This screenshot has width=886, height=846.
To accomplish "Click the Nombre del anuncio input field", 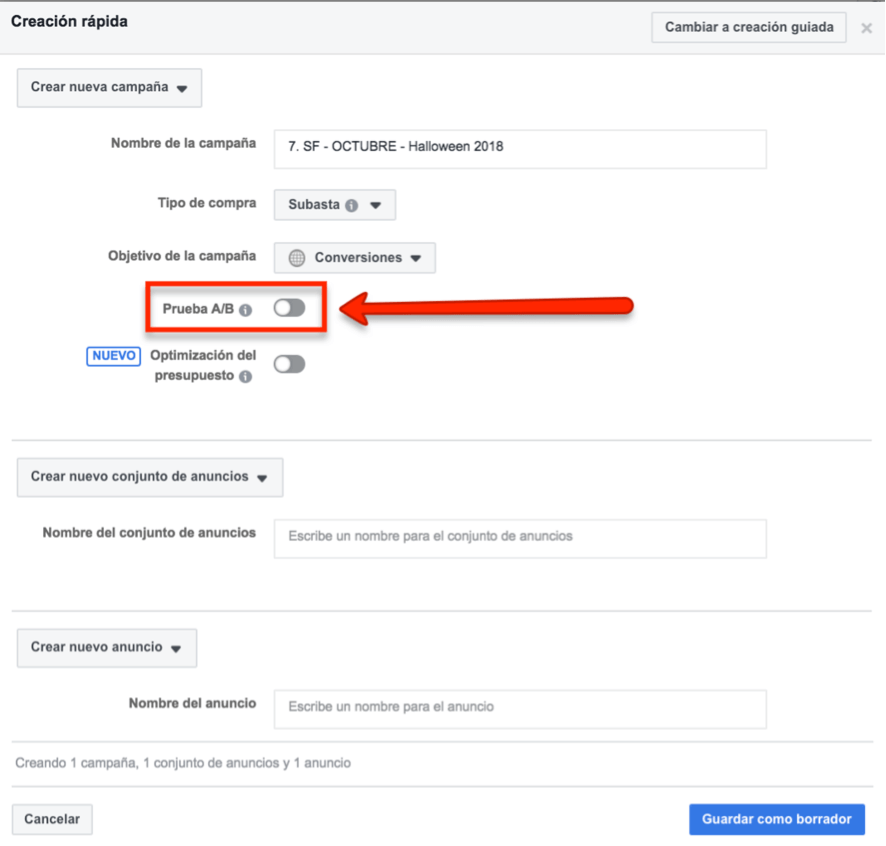I will point(520,707).
